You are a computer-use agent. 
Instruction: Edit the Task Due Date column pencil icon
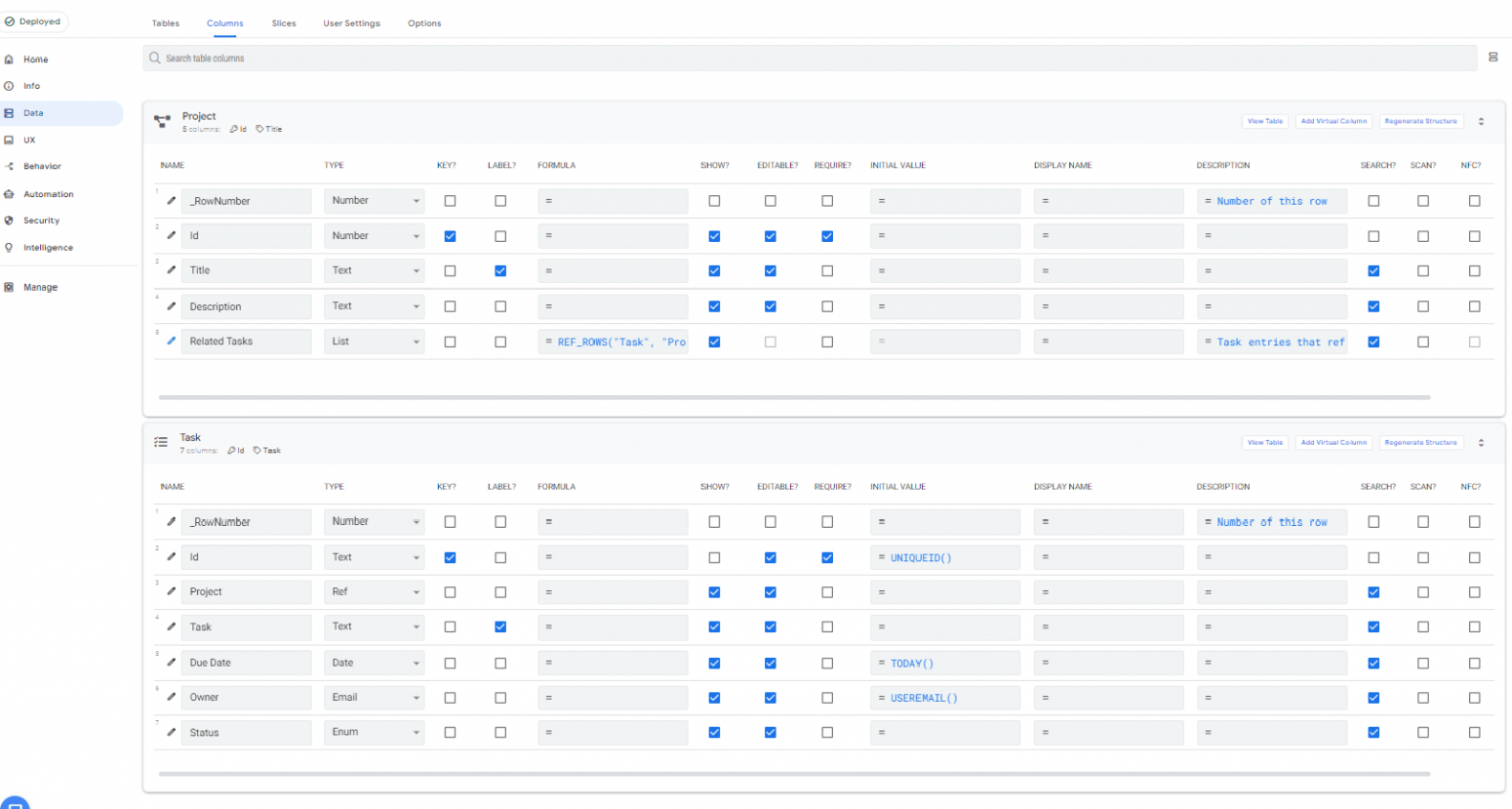172,663
